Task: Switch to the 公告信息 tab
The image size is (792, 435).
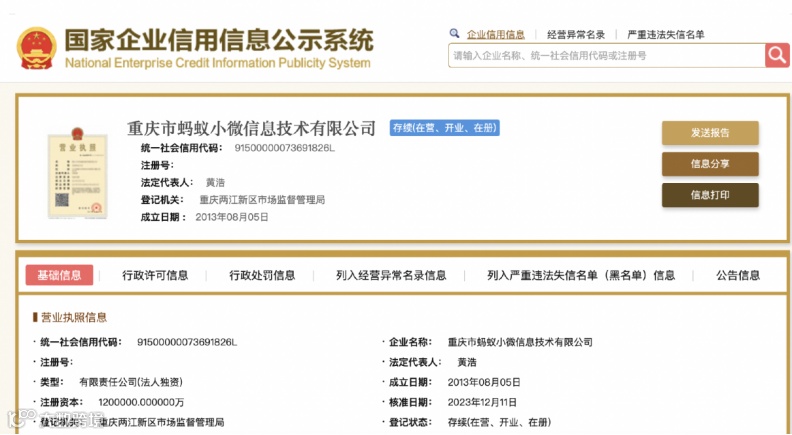Action: click(738, 275)
